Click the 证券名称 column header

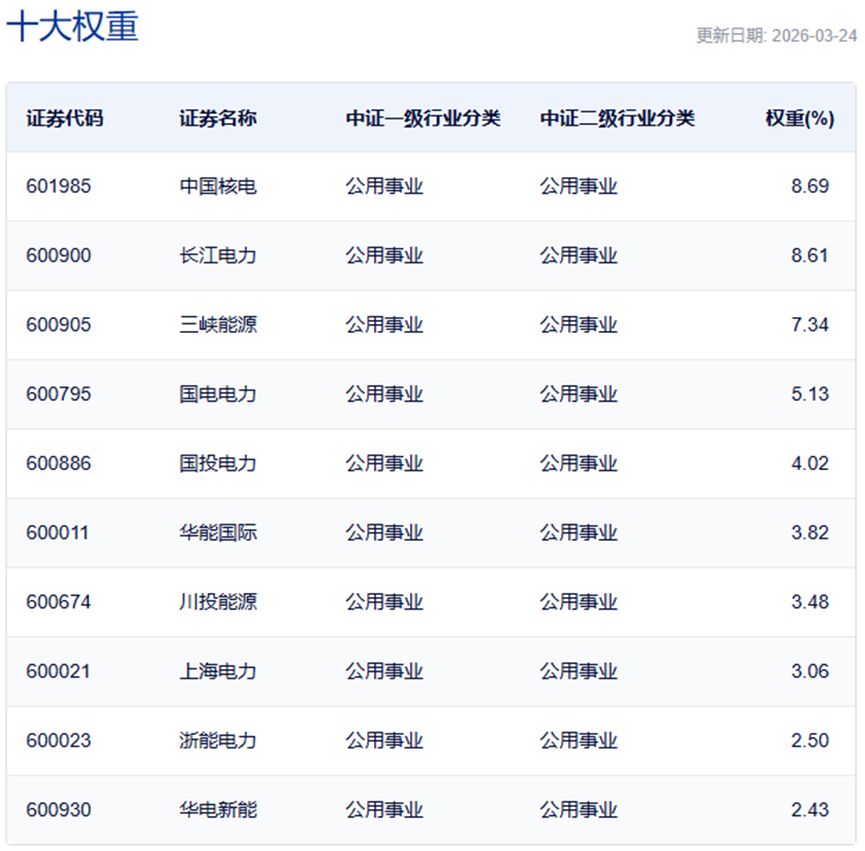[218, 118]
